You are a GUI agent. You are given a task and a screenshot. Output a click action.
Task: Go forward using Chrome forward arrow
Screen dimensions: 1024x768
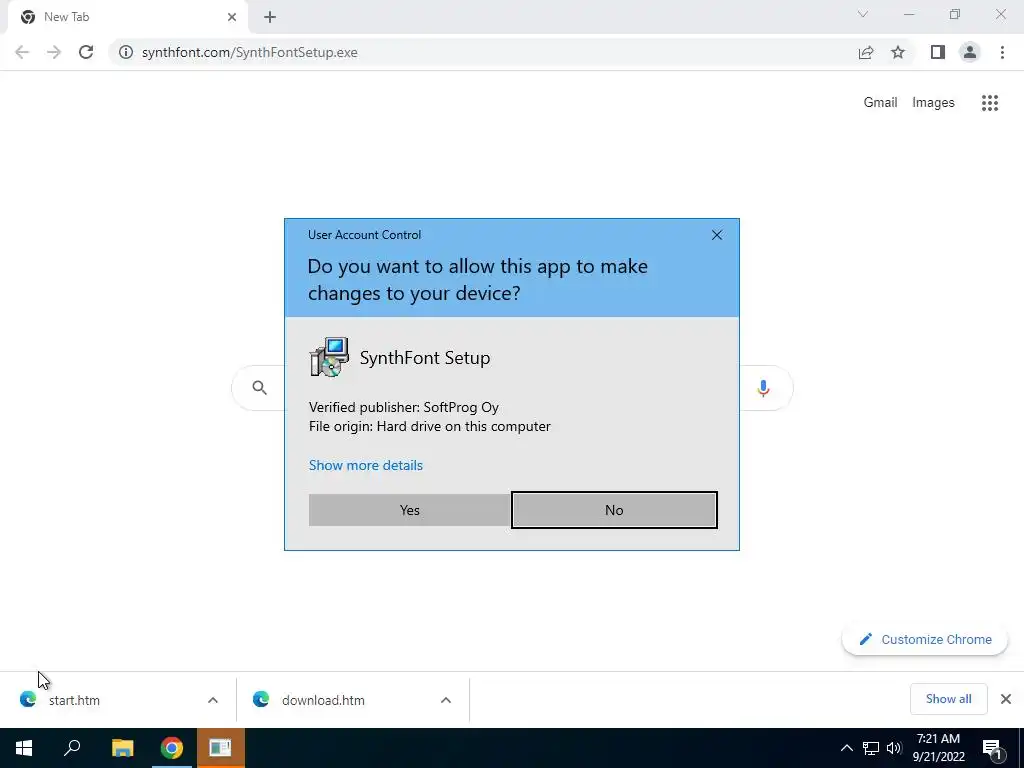54,52
